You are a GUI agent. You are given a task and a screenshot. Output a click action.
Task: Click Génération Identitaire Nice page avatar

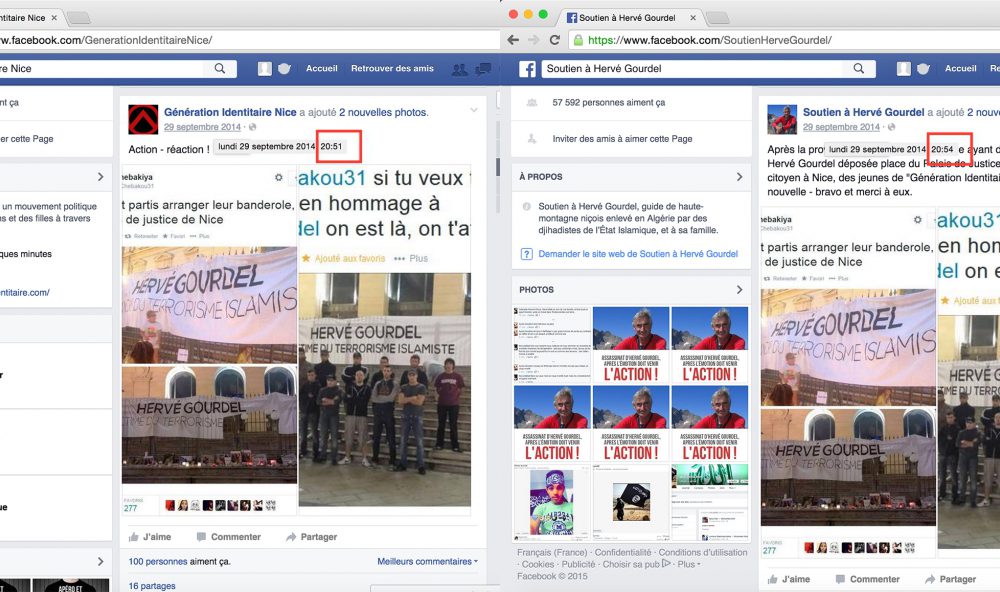tap(143, 119)
